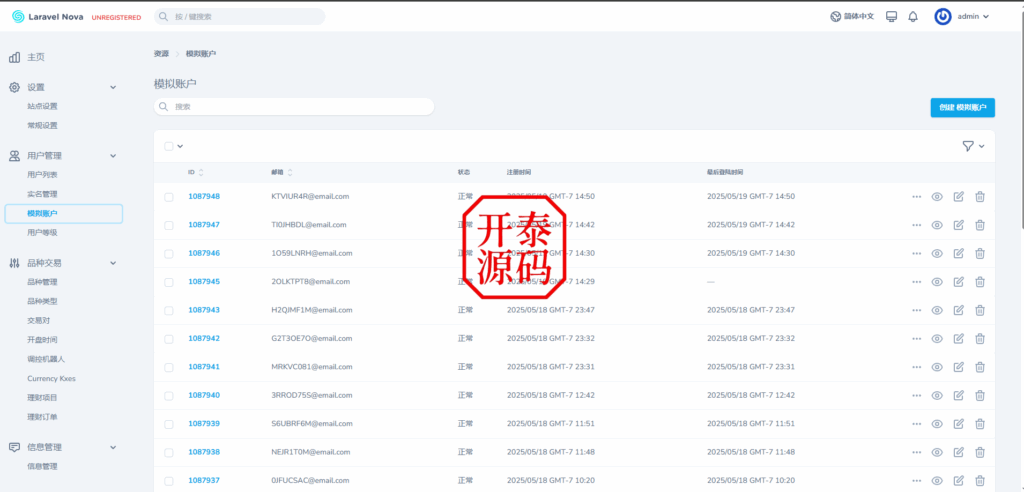Edit row 1087948 with pencil icon
This screenshot has width=1024, height=492.
pyautogui.click(x=959, y=197)
